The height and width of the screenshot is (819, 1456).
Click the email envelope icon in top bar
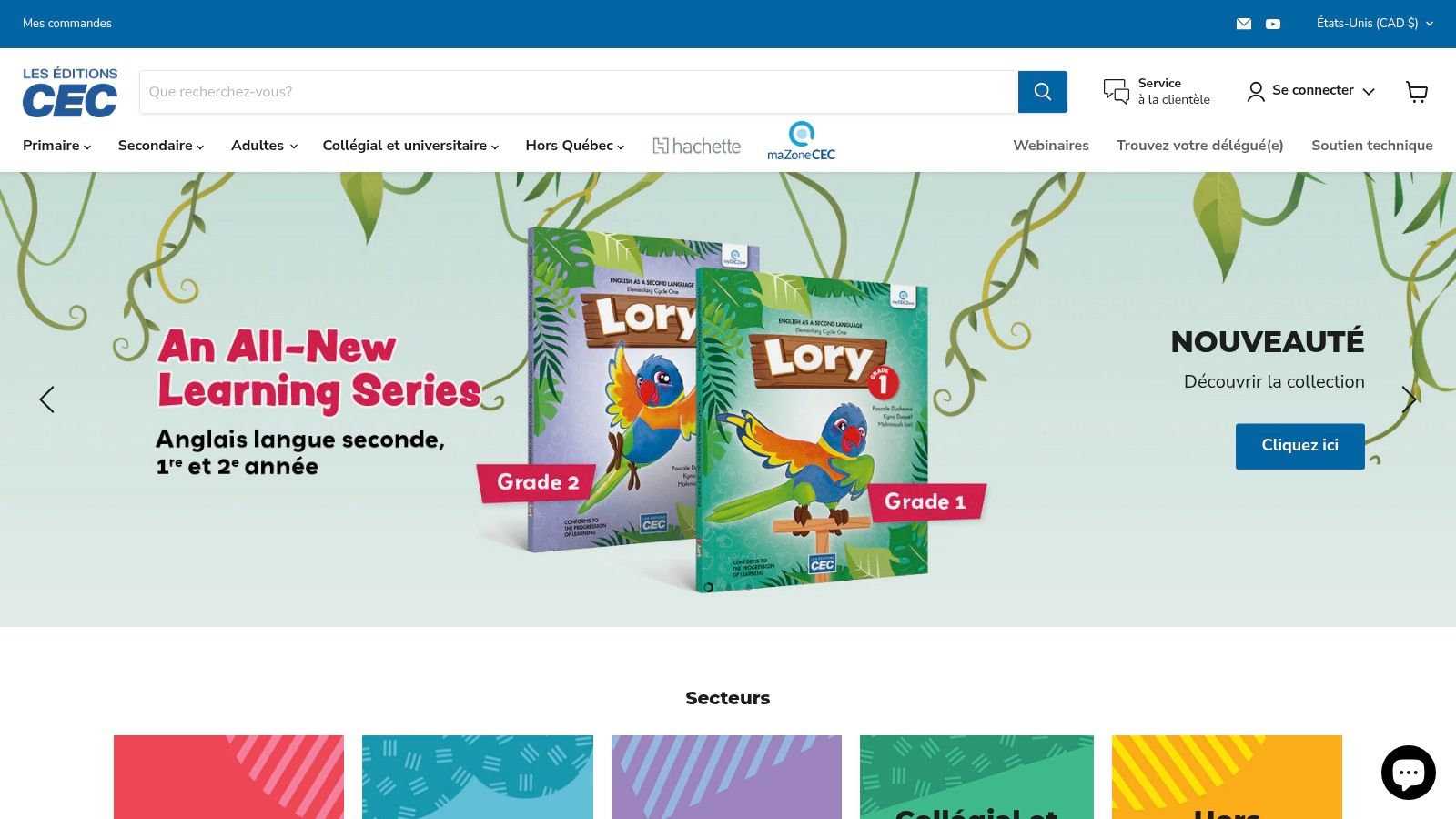click(x=1244, y=24)
